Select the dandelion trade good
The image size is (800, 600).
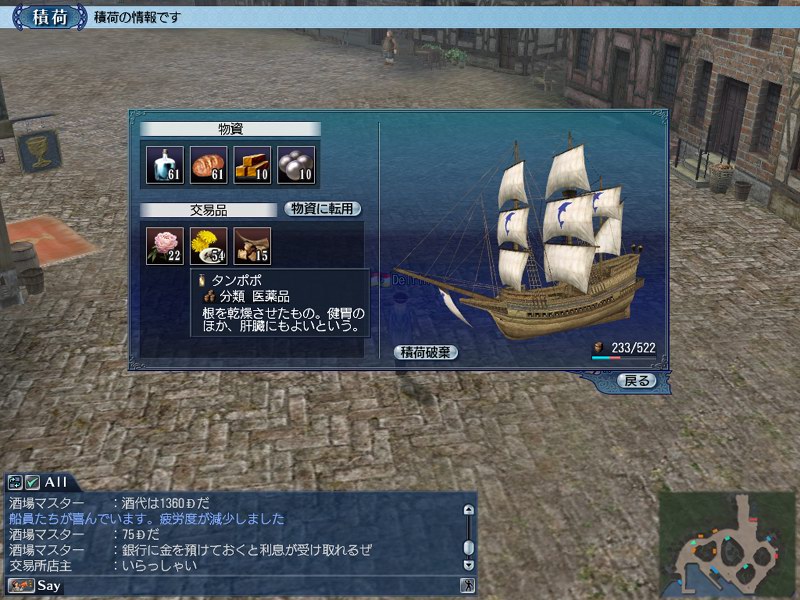[x=209, y=246]
